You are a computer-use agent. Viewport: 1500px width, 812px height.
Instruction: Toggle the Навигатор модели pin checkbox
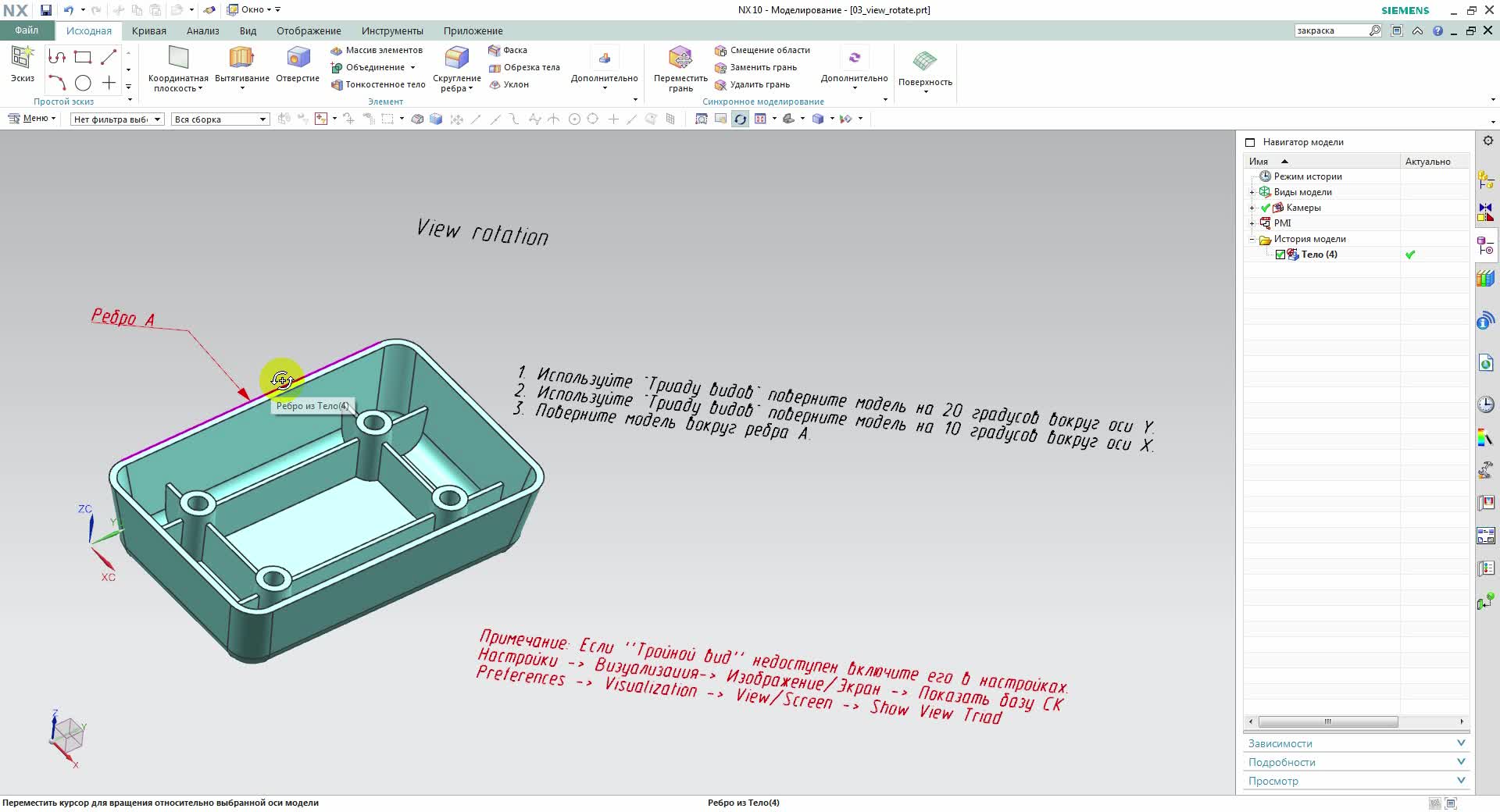[1250, 142]
